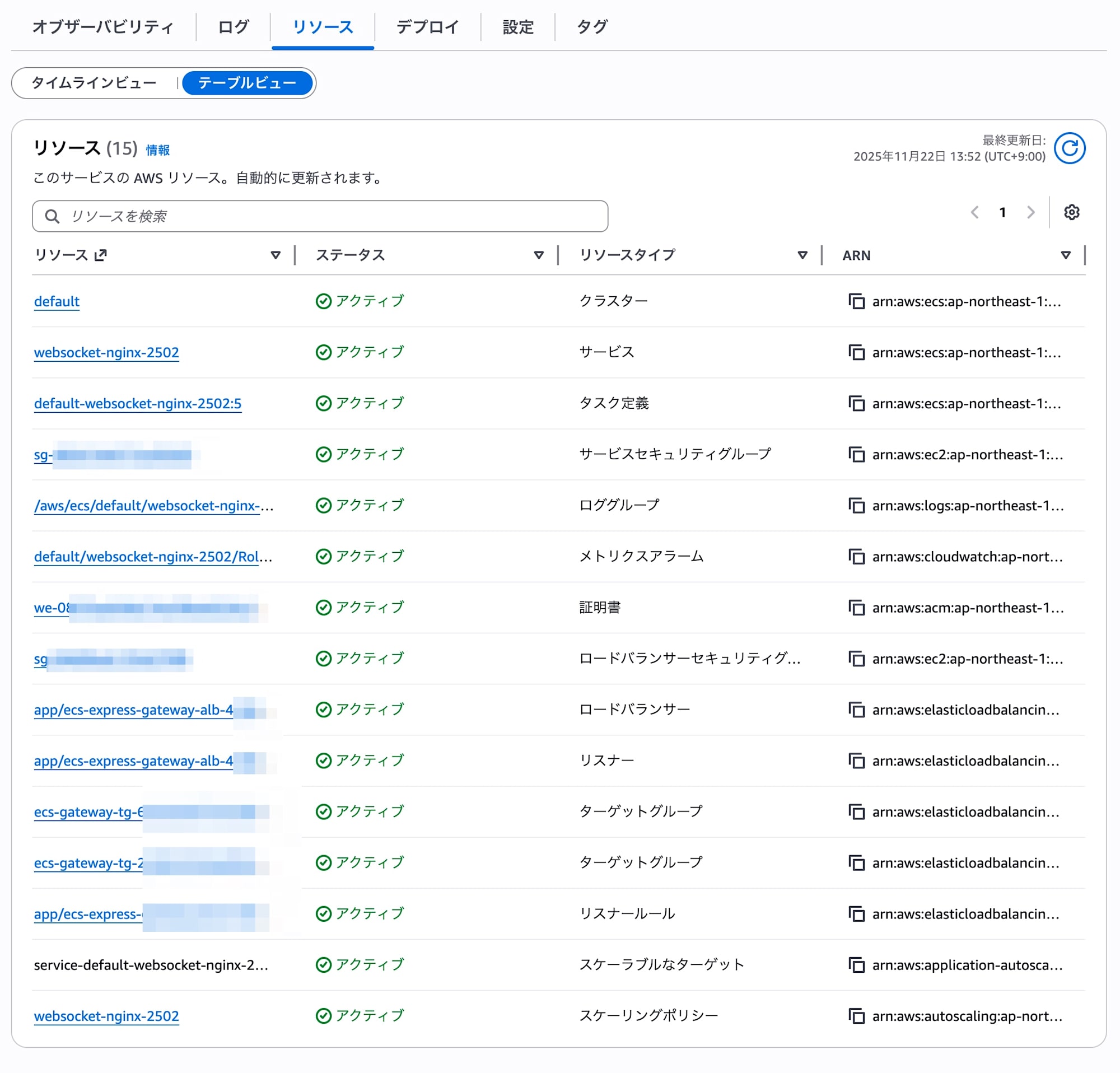
Task: Switch to the デプロイ tab
Action: point(427,26)
